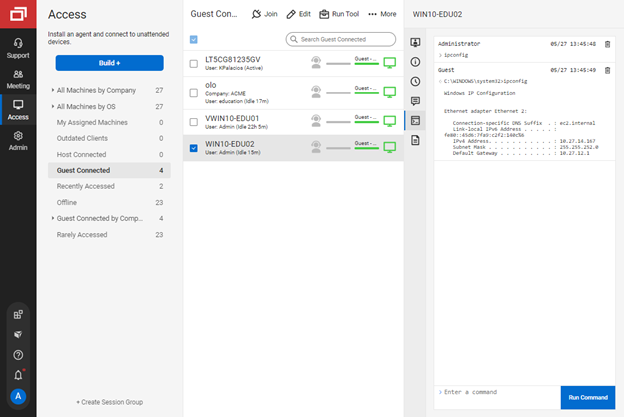The image size is (624, 417).
Task: Expand Guest Connected by Comp... group
Action: (53, 218)
